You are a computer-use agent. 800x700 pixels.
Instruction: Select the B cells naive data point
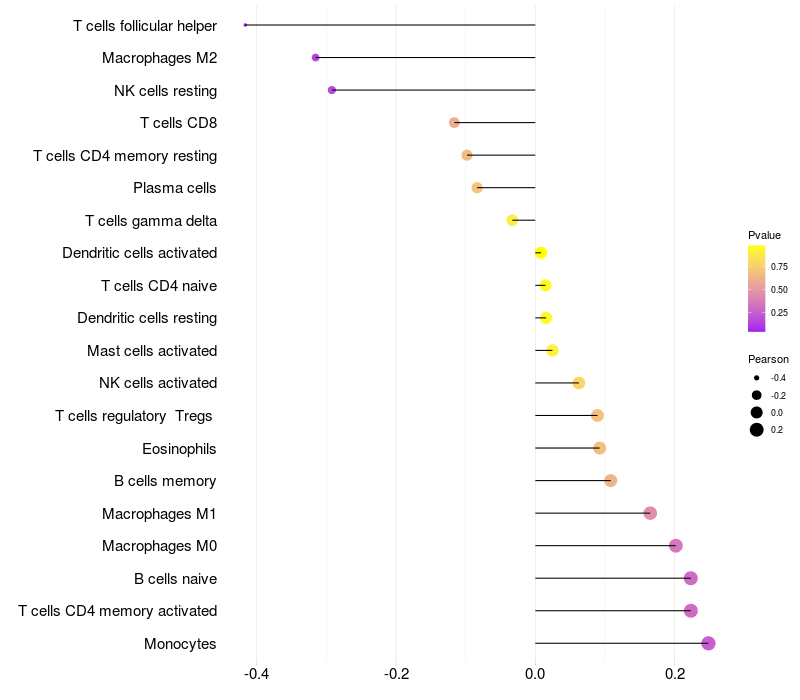coord(690,578)
